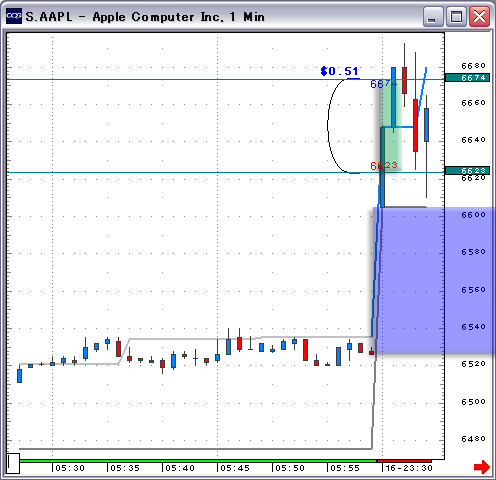
Task: Click the $0.51 measurement label
Action: pyautogui.click(x=339, y=71)
